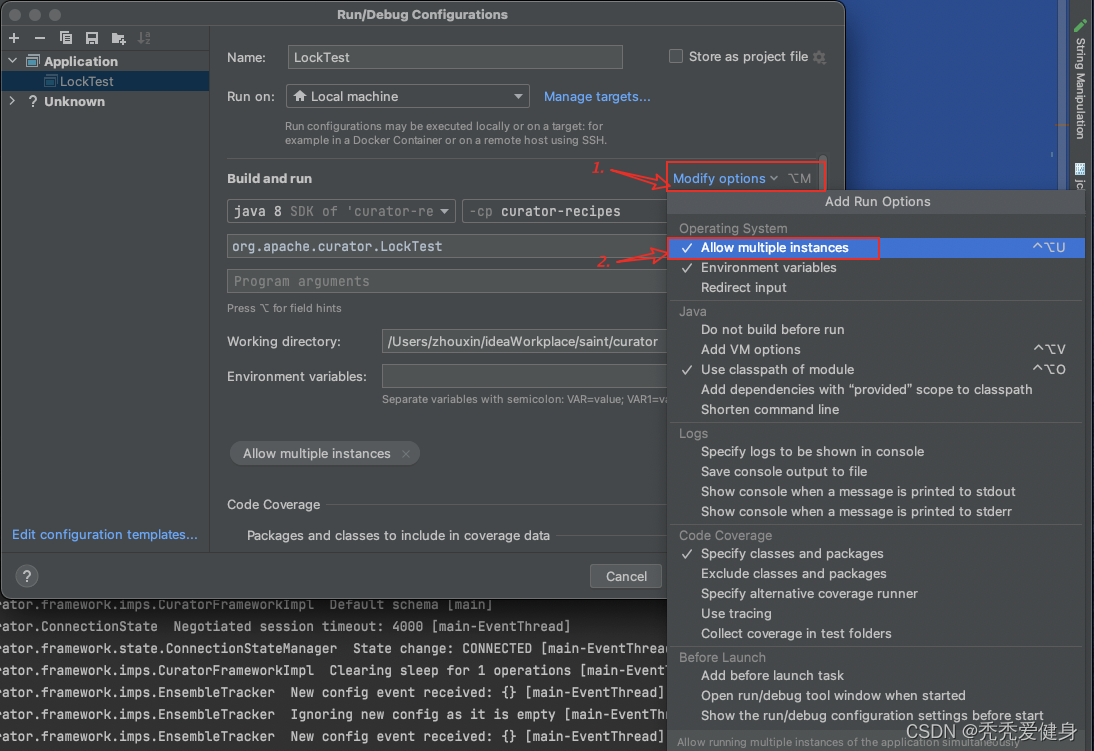Click the Name input field

455,57
